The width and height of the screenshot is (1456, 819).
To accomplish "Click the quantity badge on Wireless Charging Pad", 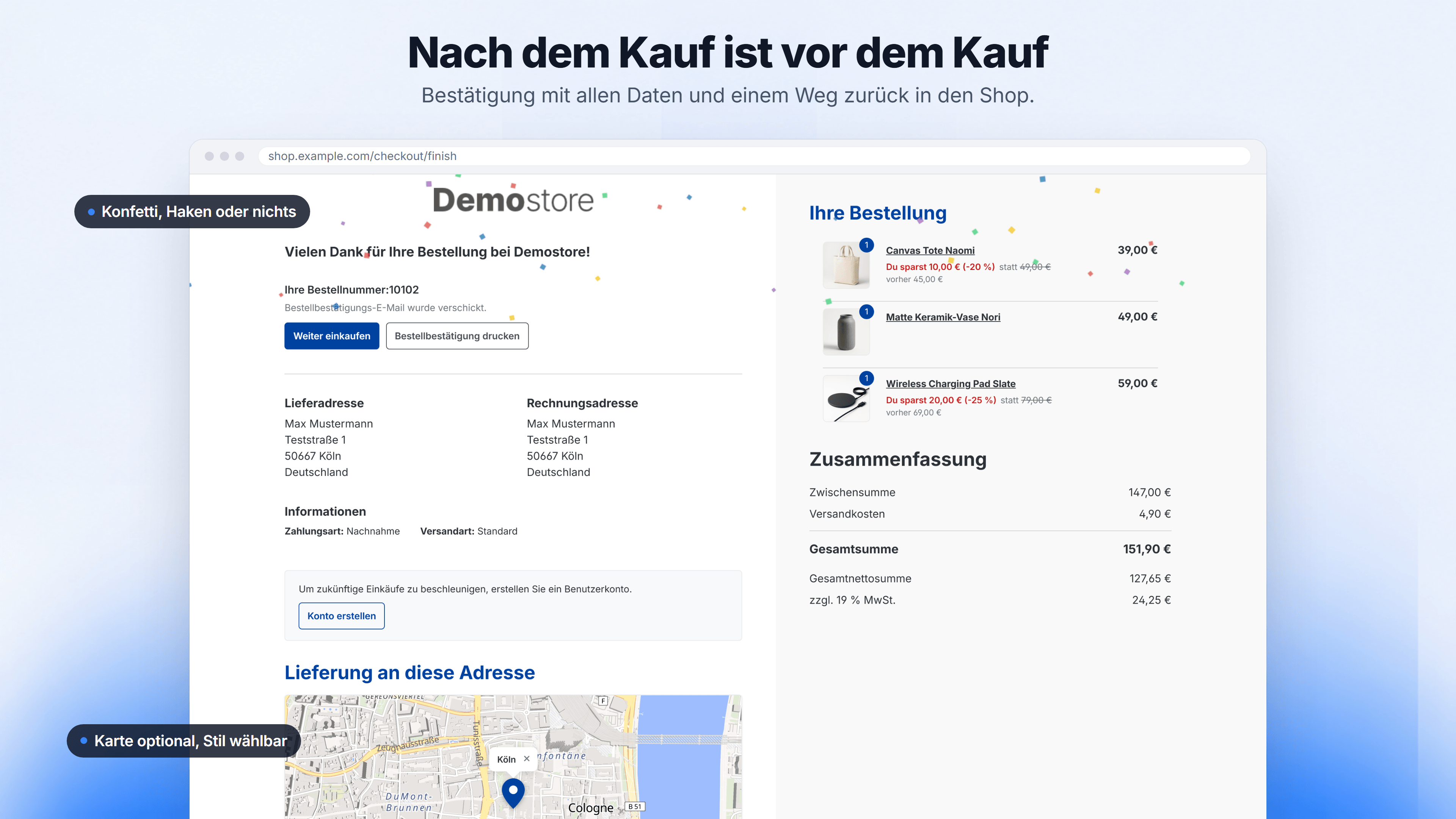I will point(866,378).
